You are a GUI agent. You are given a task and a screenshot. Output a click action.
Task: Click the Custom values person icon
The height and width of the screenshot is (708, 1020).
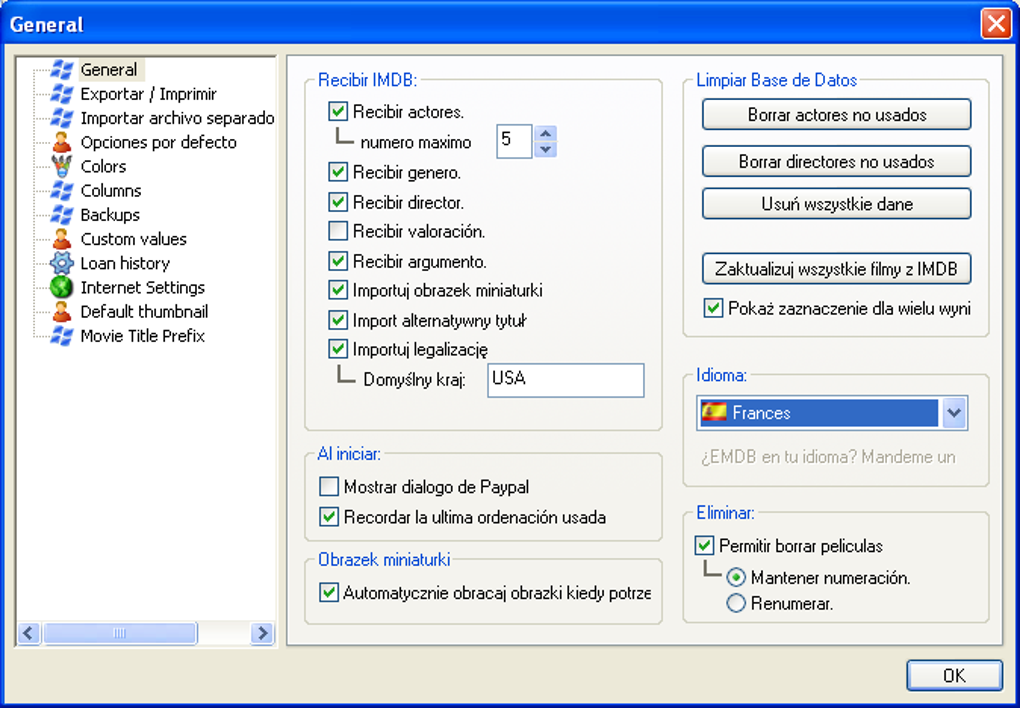point(63,238)
